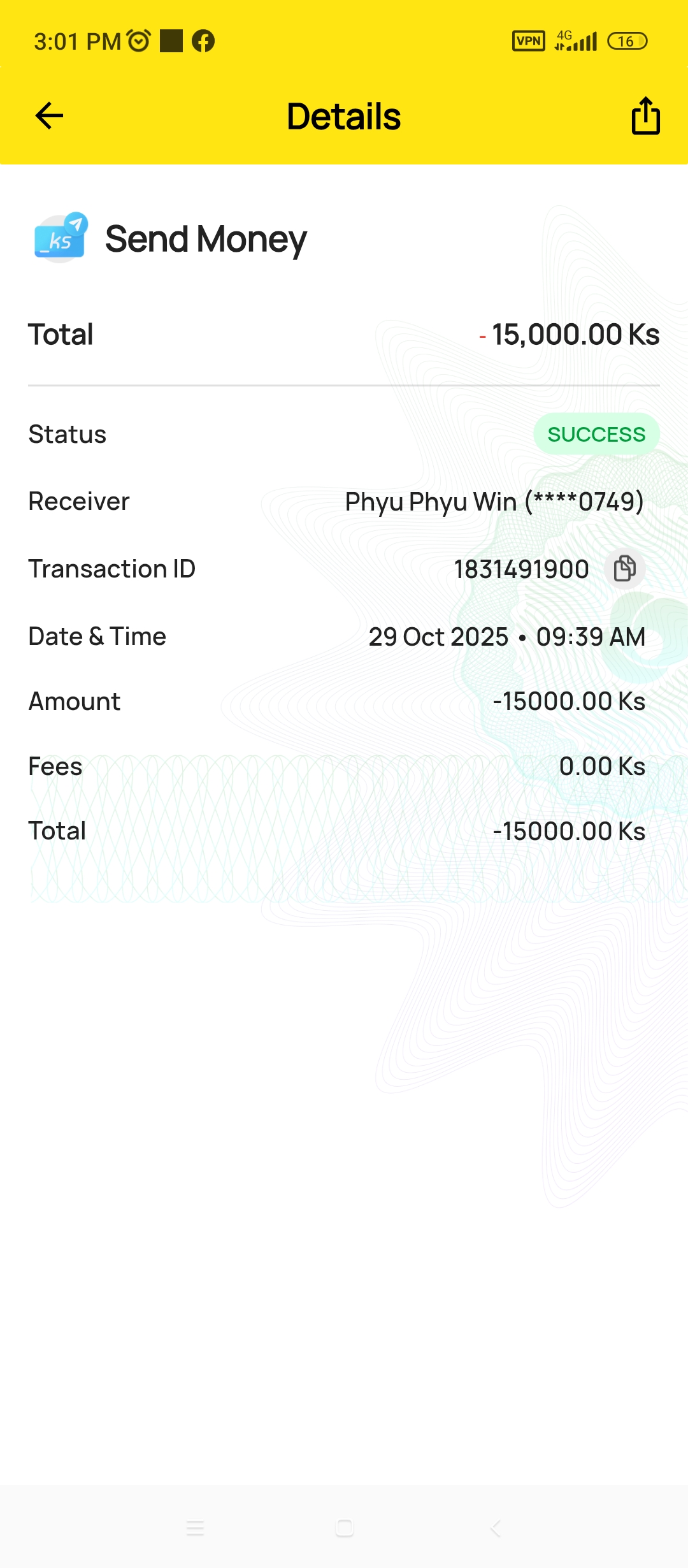Tap the SUCCESS status badge
This screenshot has width=688, height=1568.
(x=596, y=434)
